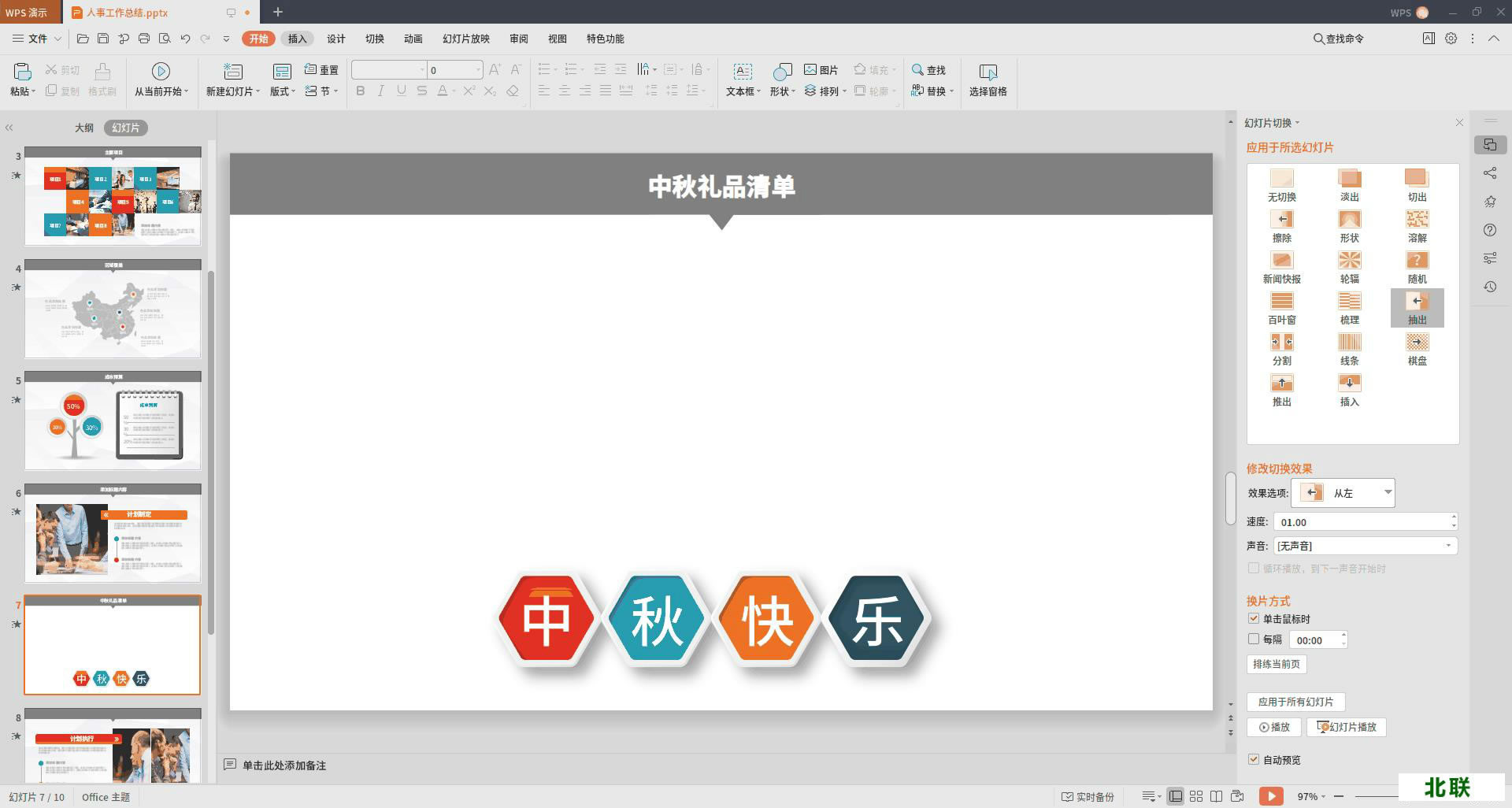Switch to the 设计 ribbon tab
The width and height of the screenshot is (1512, 808).
pos(336,39)
